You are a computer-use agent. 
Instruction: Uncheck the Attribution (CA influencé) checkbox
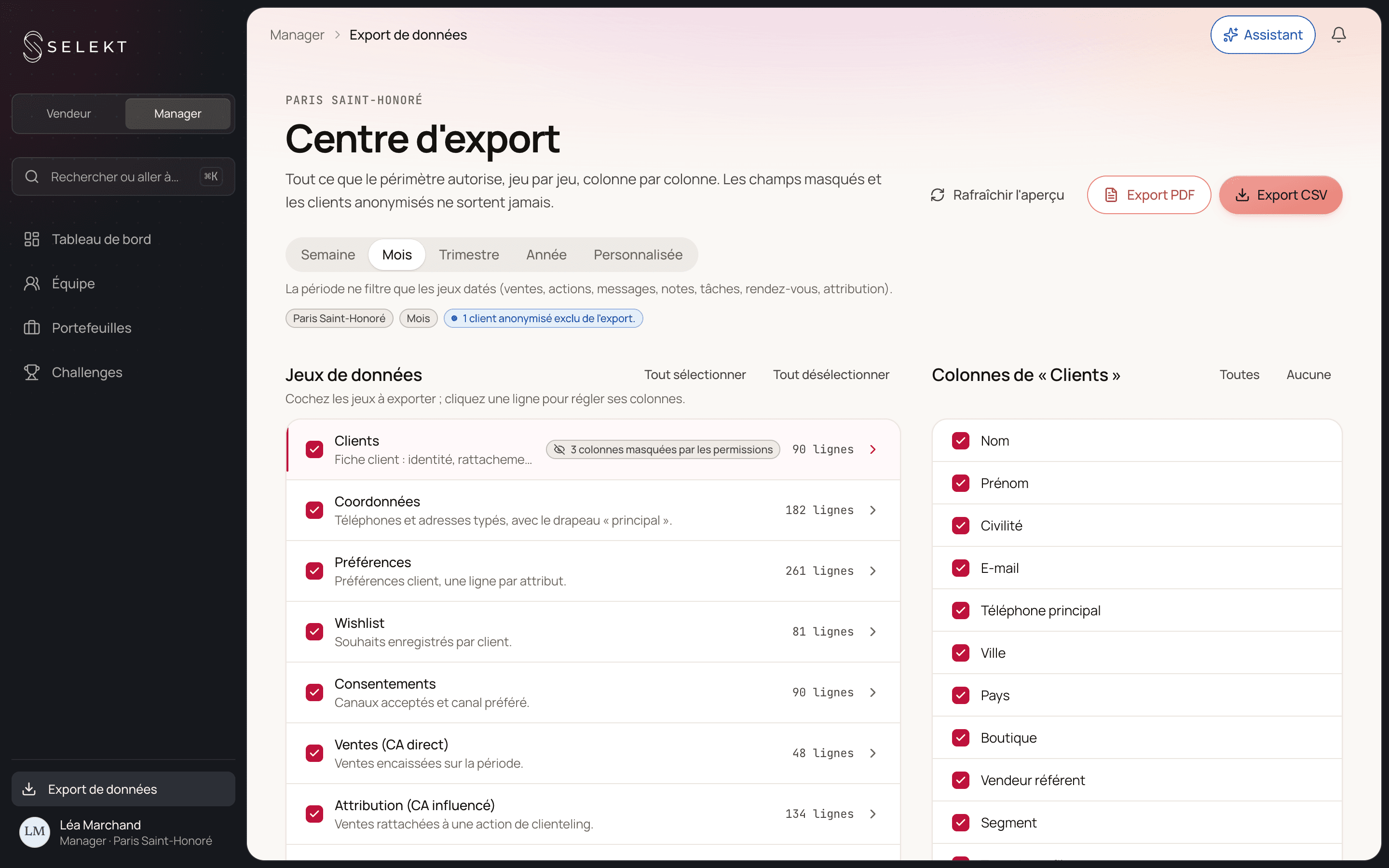coord(314,814)
